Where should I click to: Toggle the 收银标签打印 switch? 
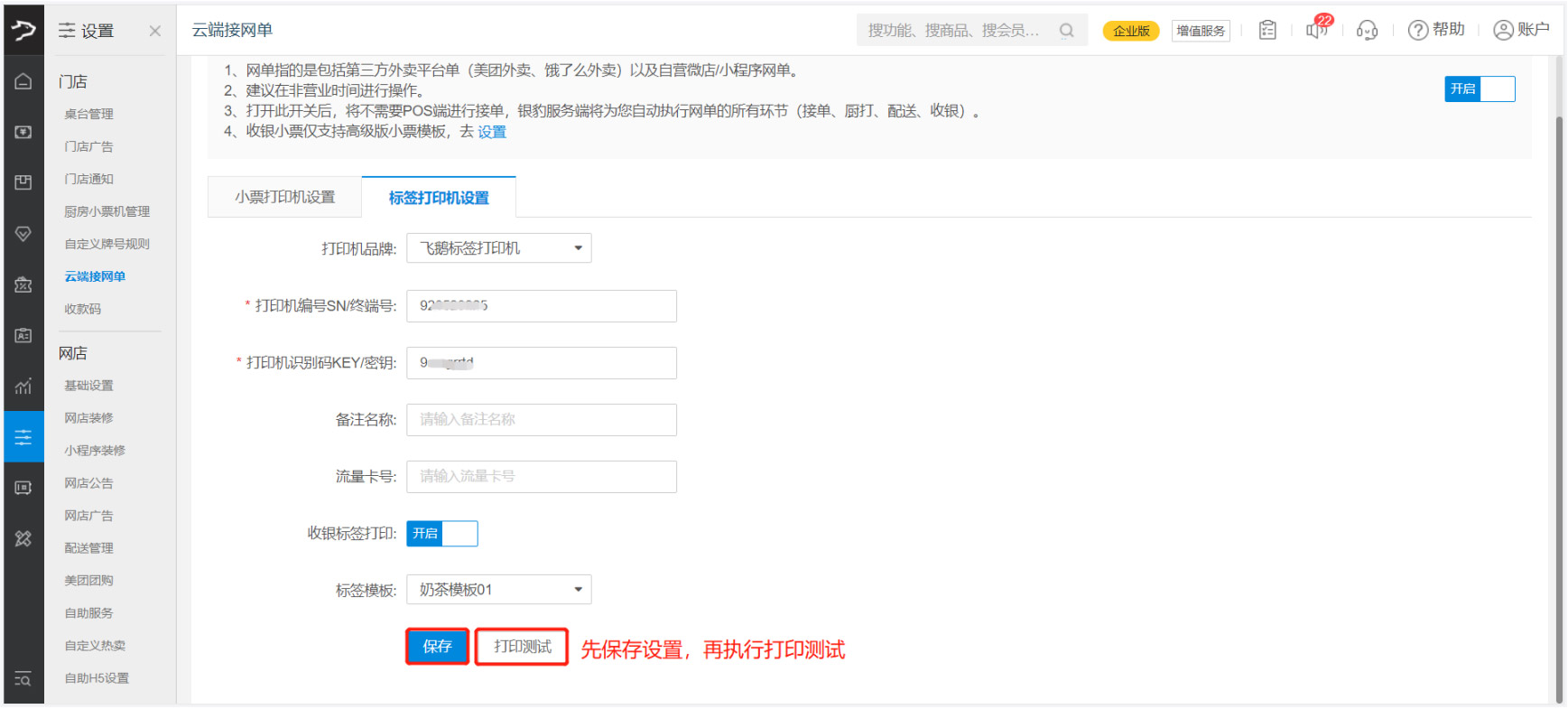(x=441, y=534)
